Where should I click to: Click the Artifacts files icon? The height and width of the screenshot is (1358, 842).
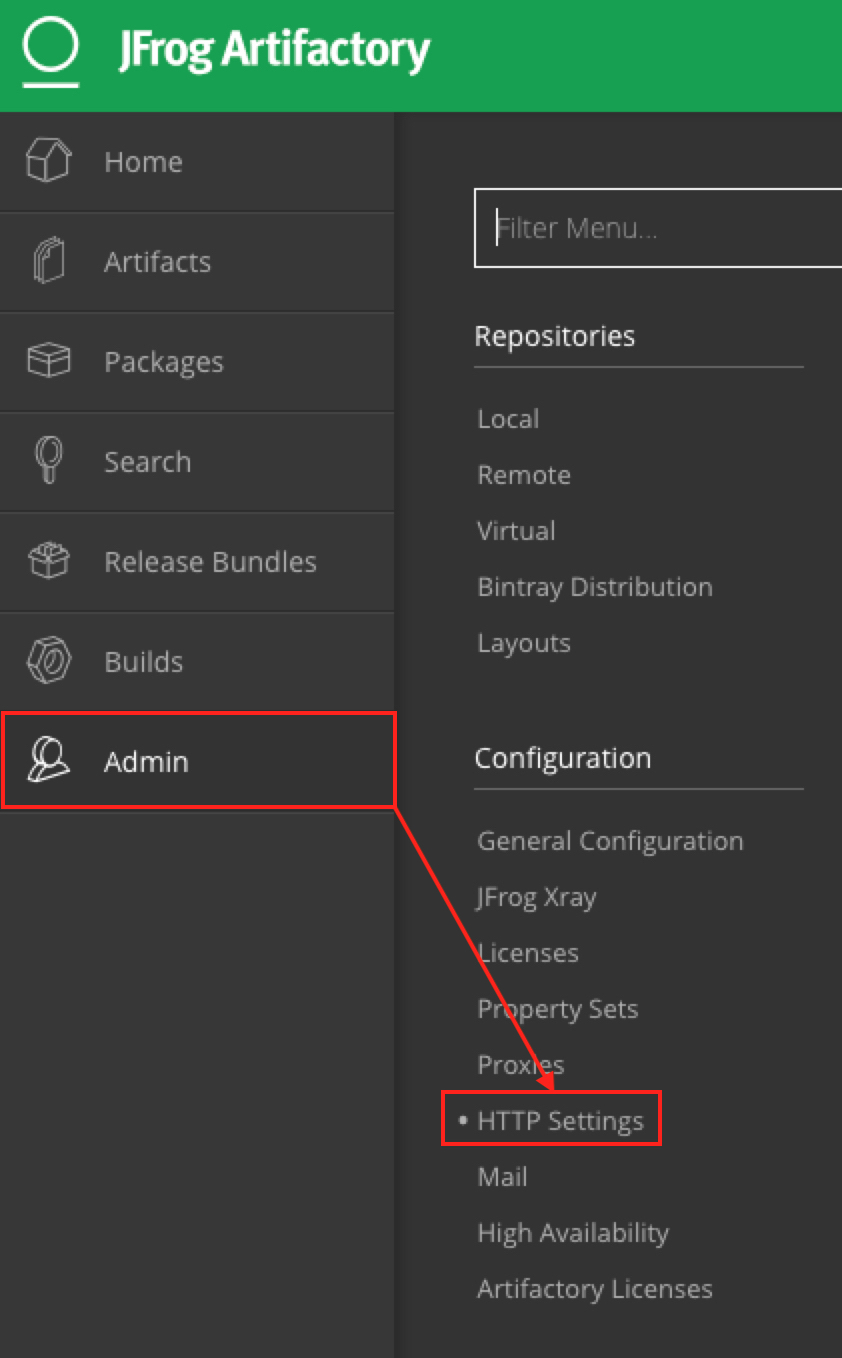tap(48, 261)
